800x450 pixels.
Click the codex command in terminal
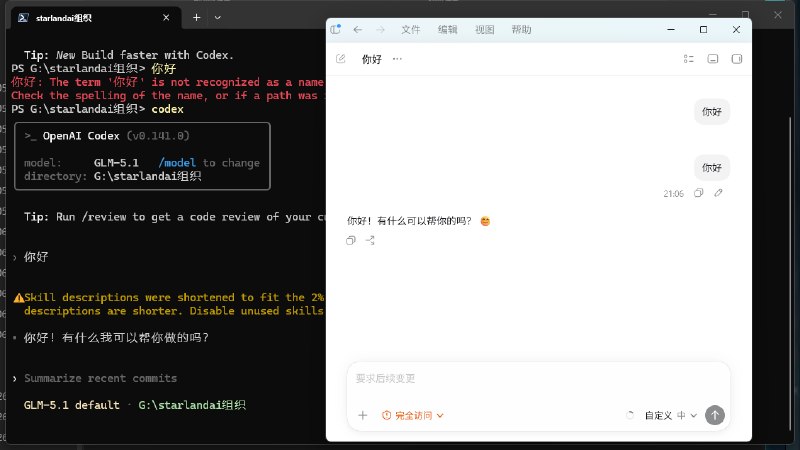(167, 109)
